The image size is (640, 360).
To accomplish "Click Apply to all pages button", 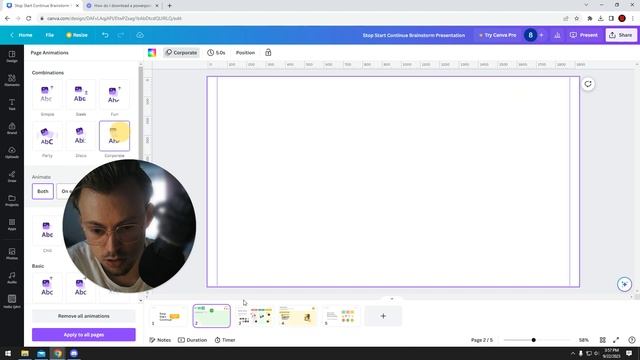I will click(84, 335).
